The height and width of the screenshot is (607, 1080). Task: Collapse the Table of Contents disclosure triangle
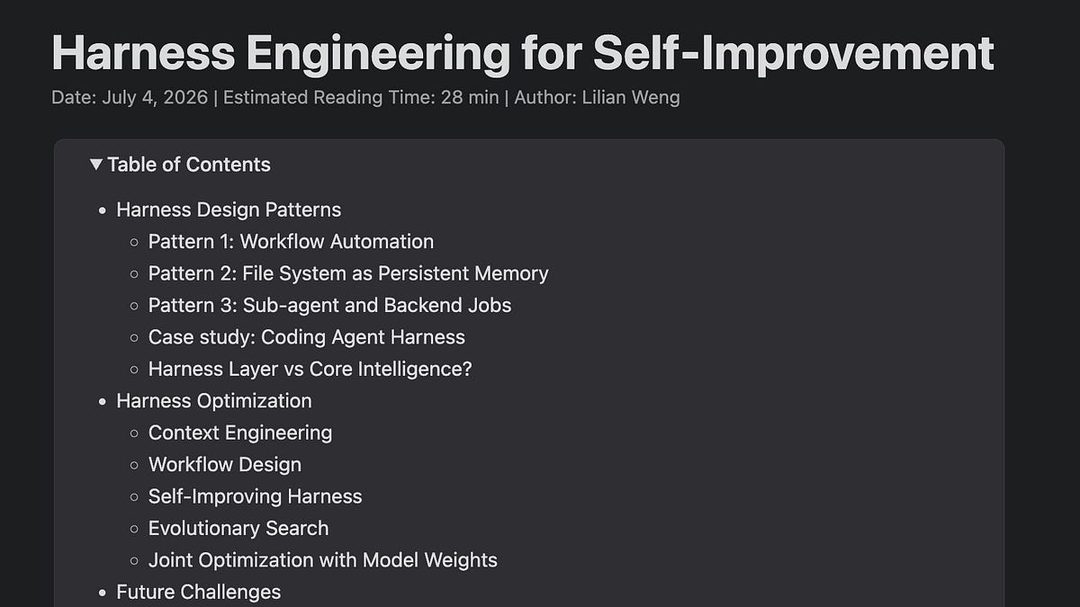pos(96,165)
